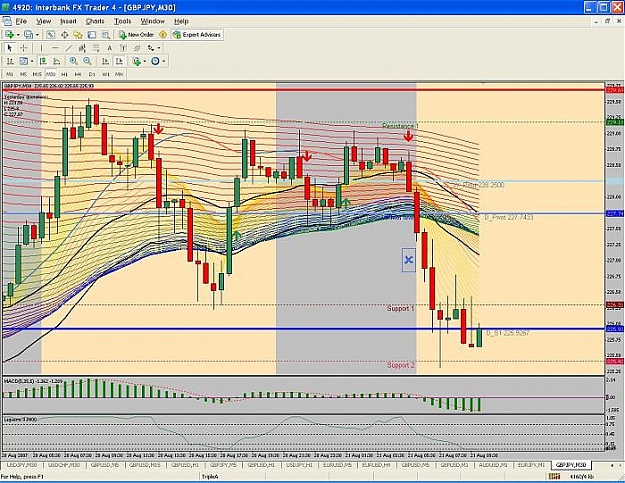The height and width of the screenshot is (483, 625).
Task: Open the File menu
Action: coord(21,21)
